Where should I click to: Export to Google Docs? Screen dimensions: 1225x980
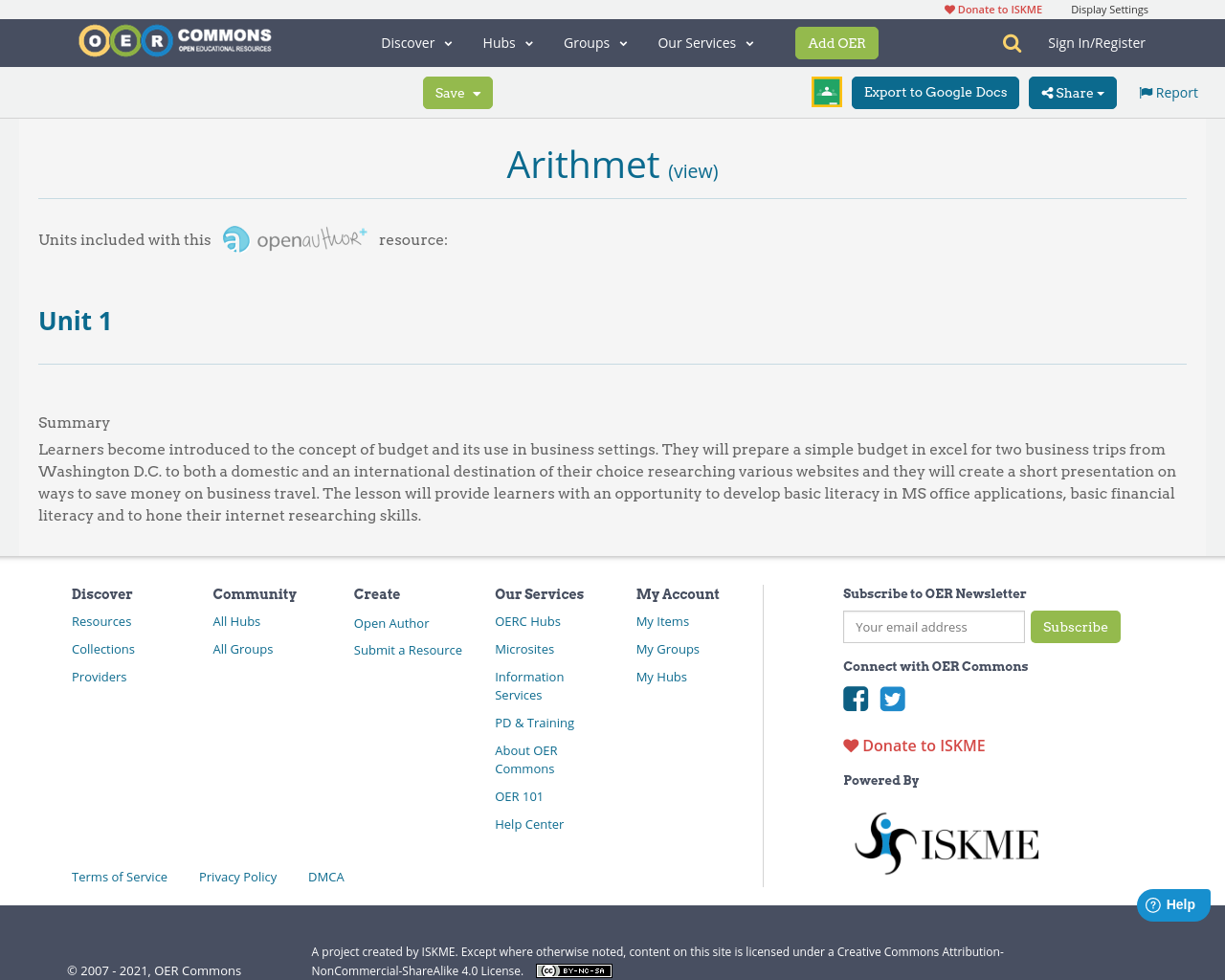[935, 92]
